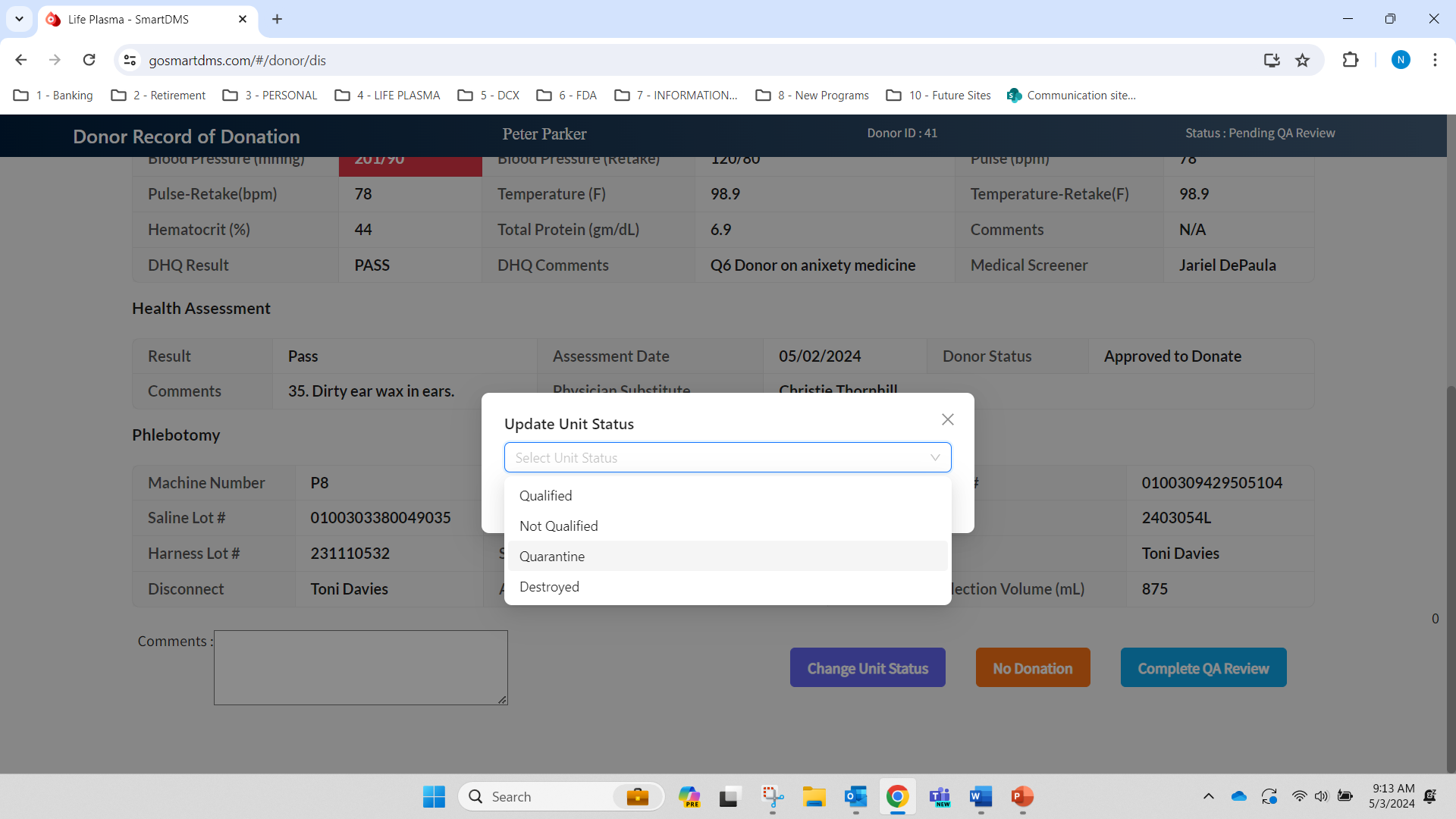Reload the Donor Record page
Viewport: 1456px width, 819px height.
tap(89, 60)
